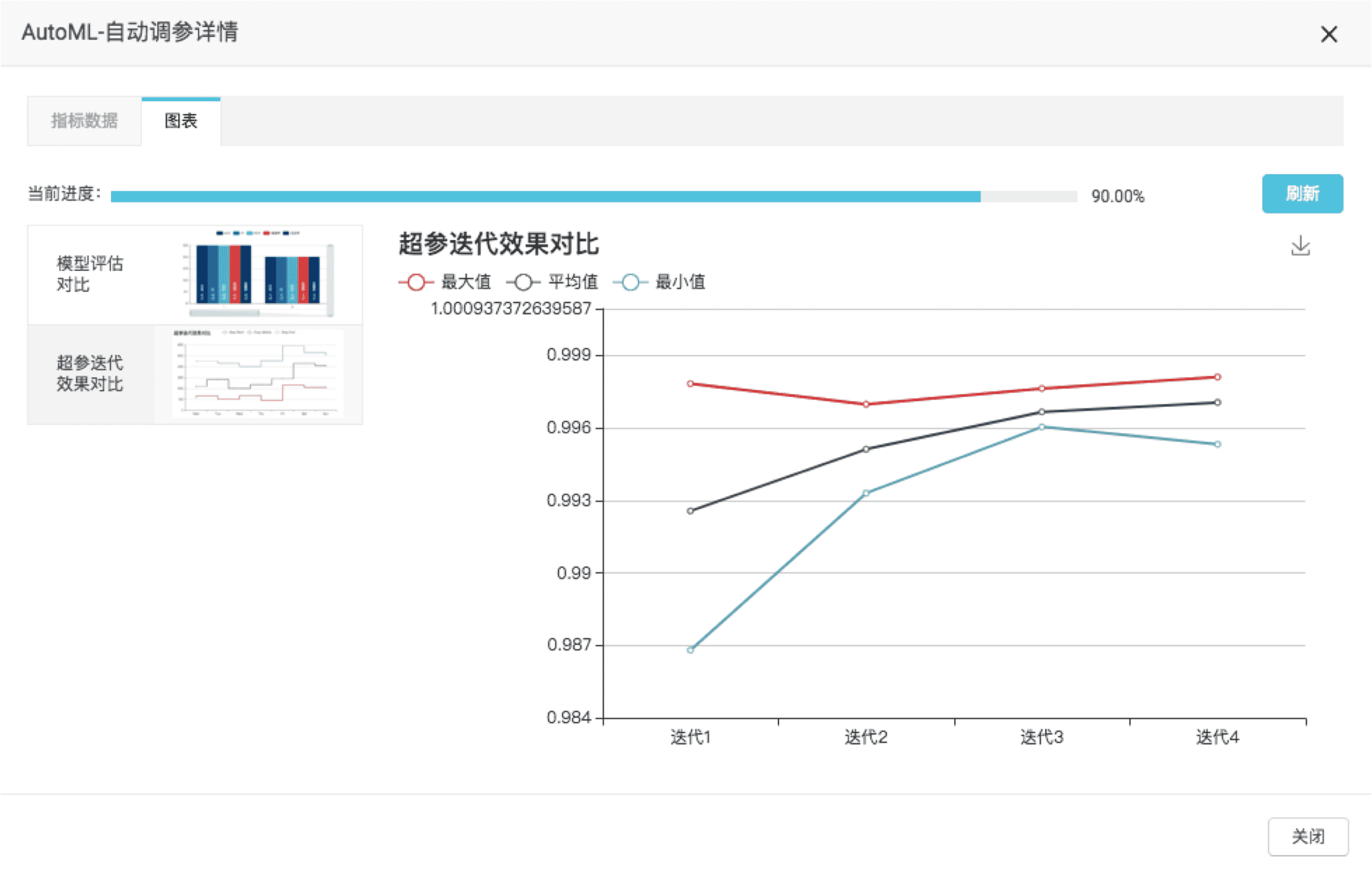Click 最小值 data point at 迭代3
This screenshot has width=1372, height=875.
pyautogui.click(x=1041, y=427)
